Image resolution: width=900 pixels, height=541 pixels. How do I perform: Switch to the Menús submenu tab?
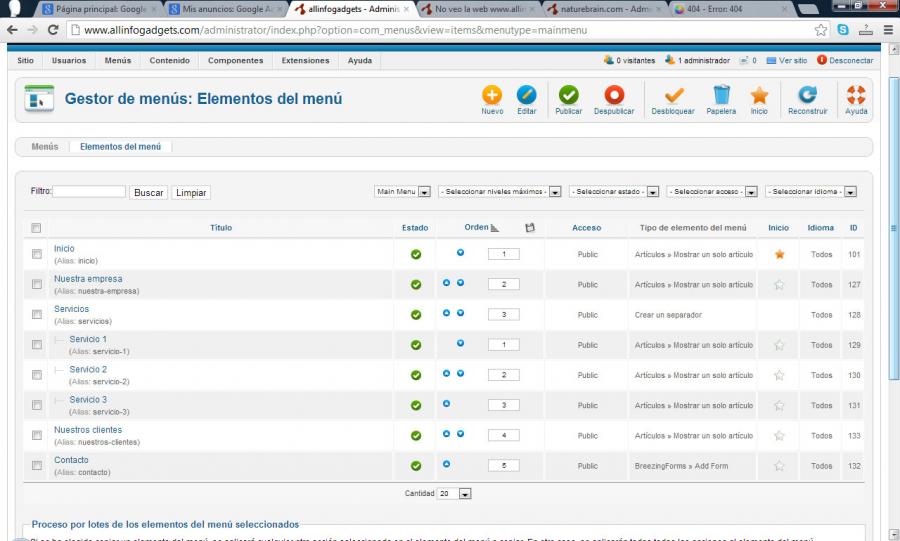(x=45, y=147)
